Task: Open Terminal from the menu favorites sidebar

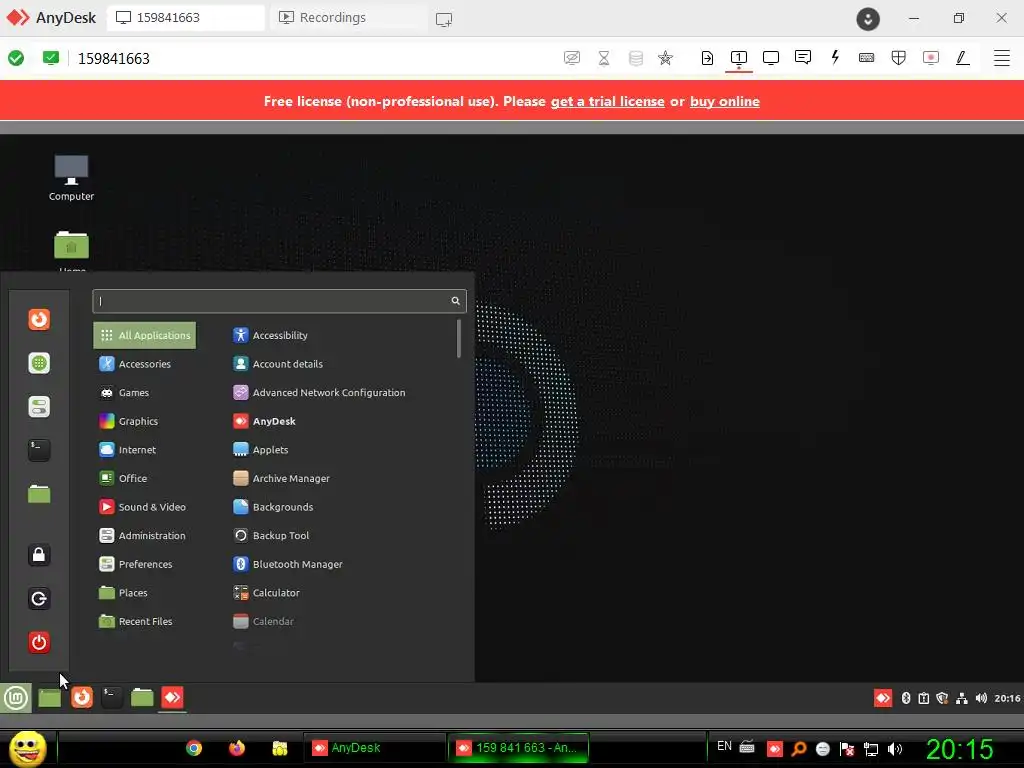Action: (39, 450)
